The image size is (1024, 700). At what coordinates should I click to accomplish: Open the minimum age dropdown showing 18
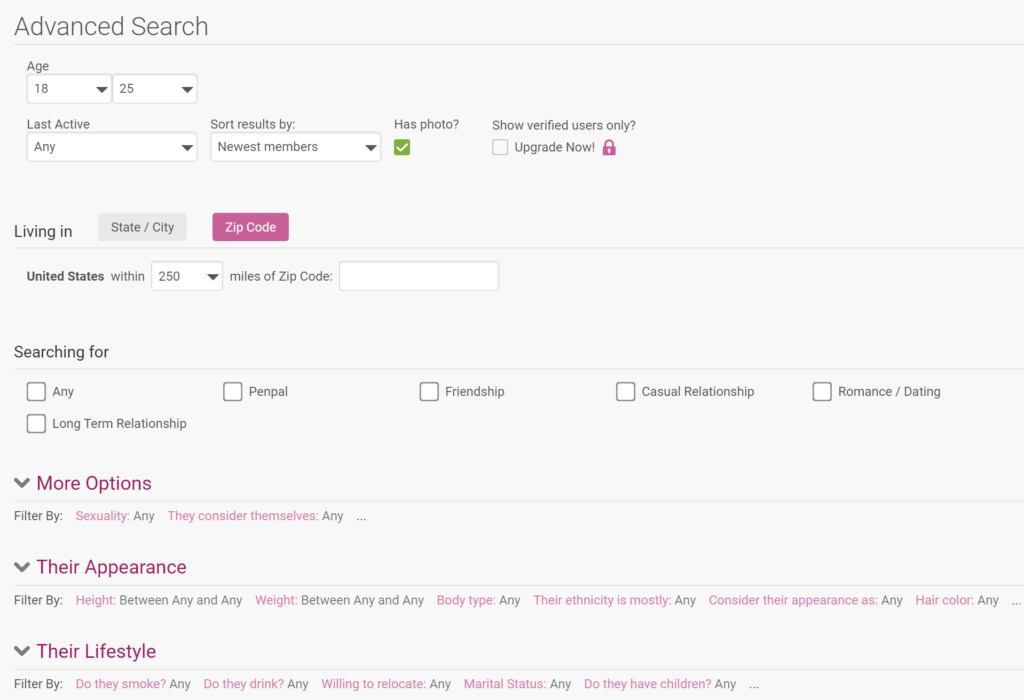[x=69, y=89]
